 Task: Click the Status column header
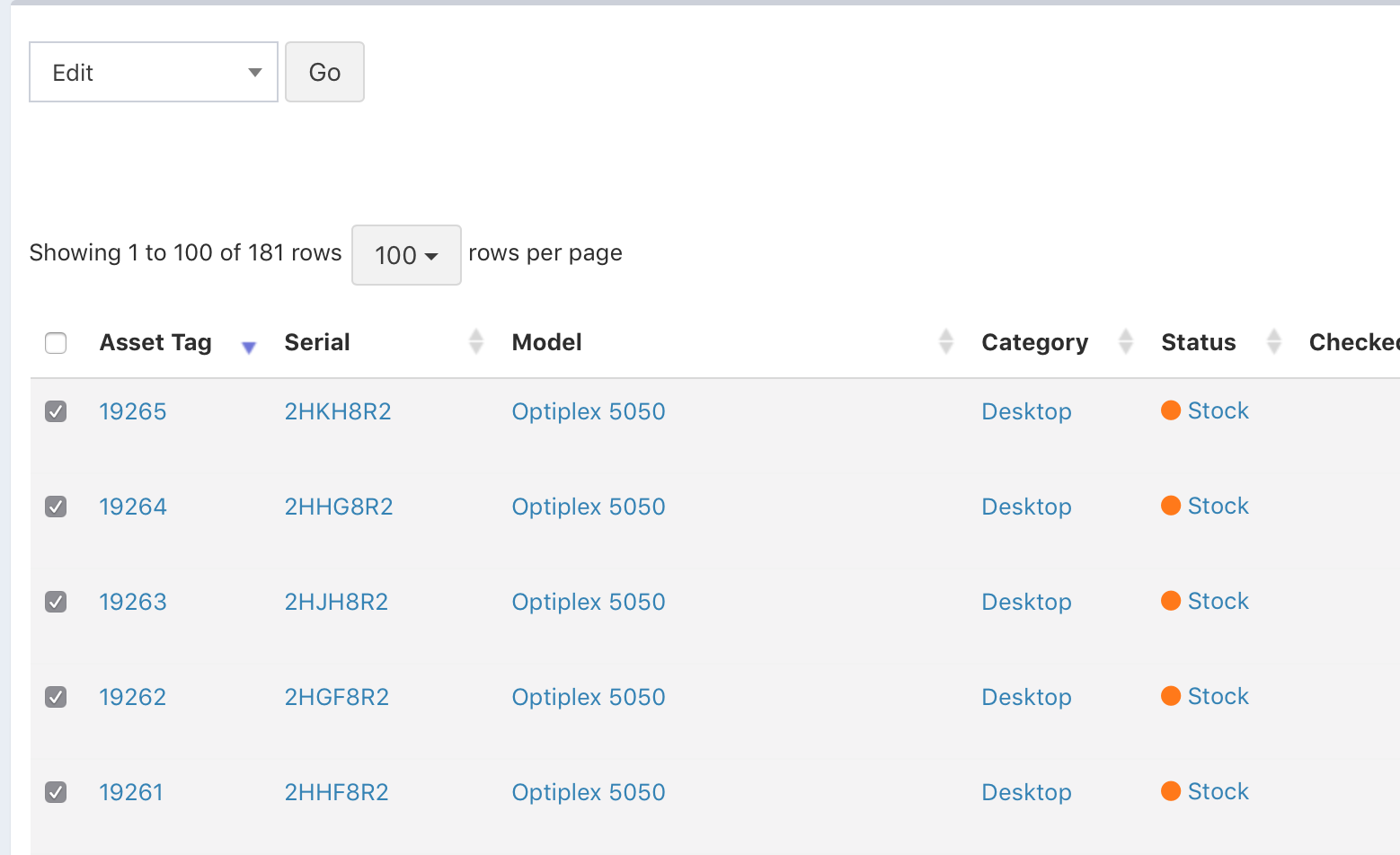[1199, 341]
